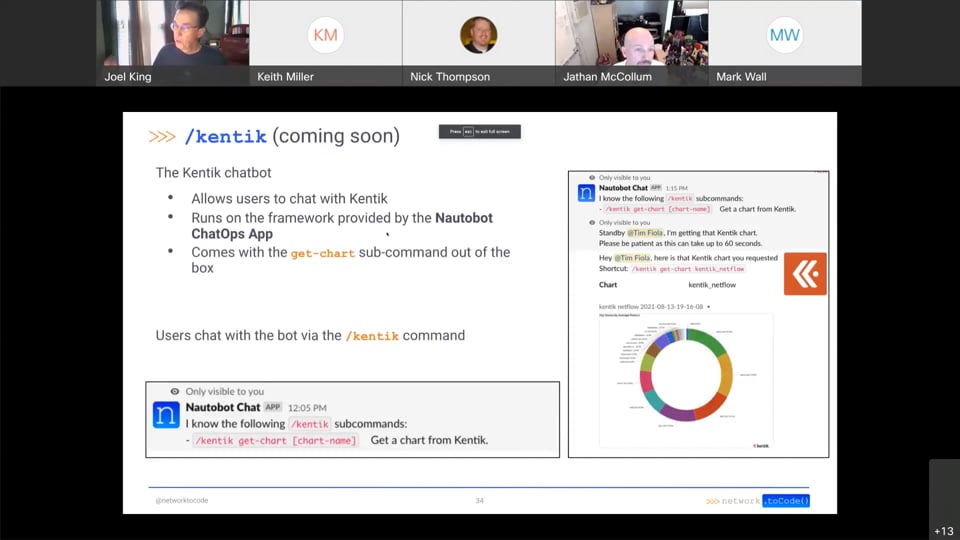Viewport: 960px width, 540px height.
Task: Click the Mark Wall name label
Action: pyautogui.click(x=741, y=77)
